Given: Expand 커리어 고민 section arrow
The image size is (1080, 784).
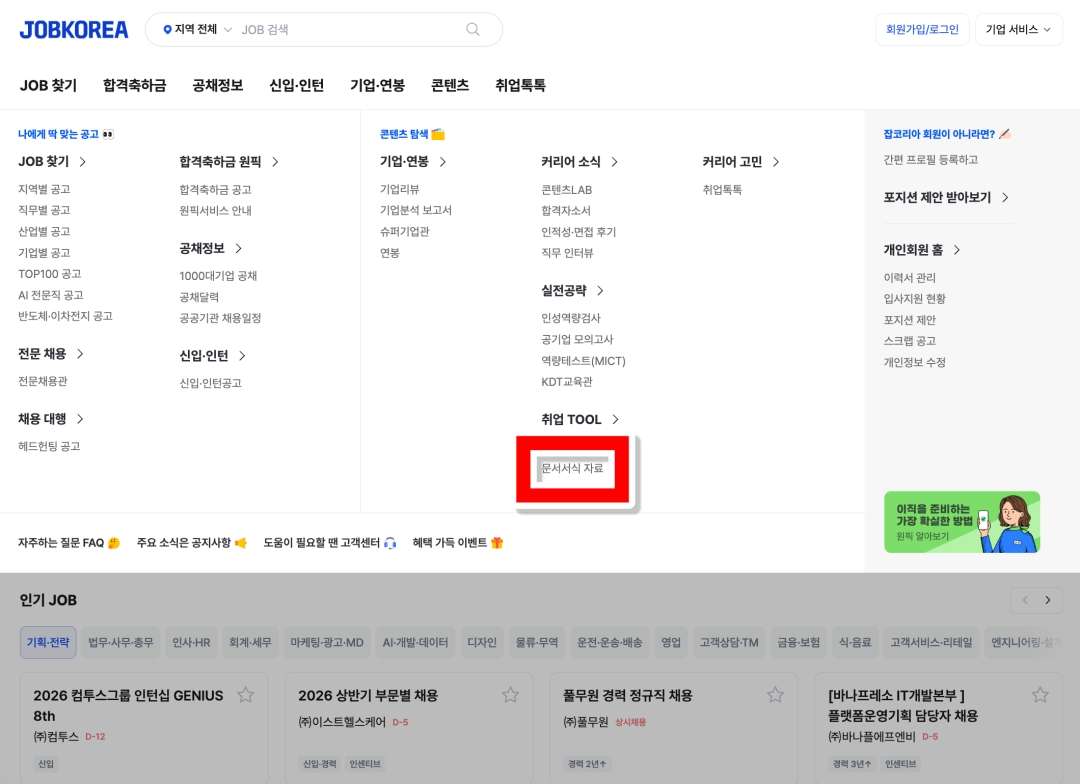Looking at the screenshot, I should coord(776,162).
